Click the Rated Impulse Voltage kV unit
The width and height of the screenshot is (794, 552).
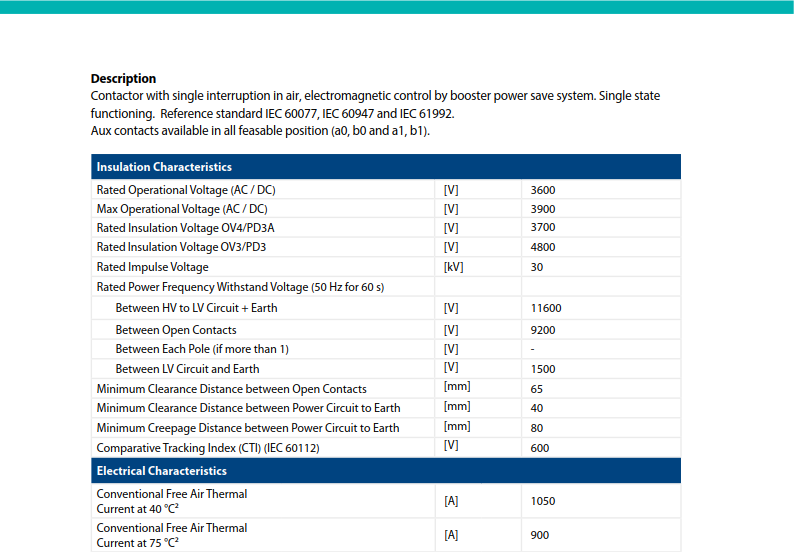[454, 267]
